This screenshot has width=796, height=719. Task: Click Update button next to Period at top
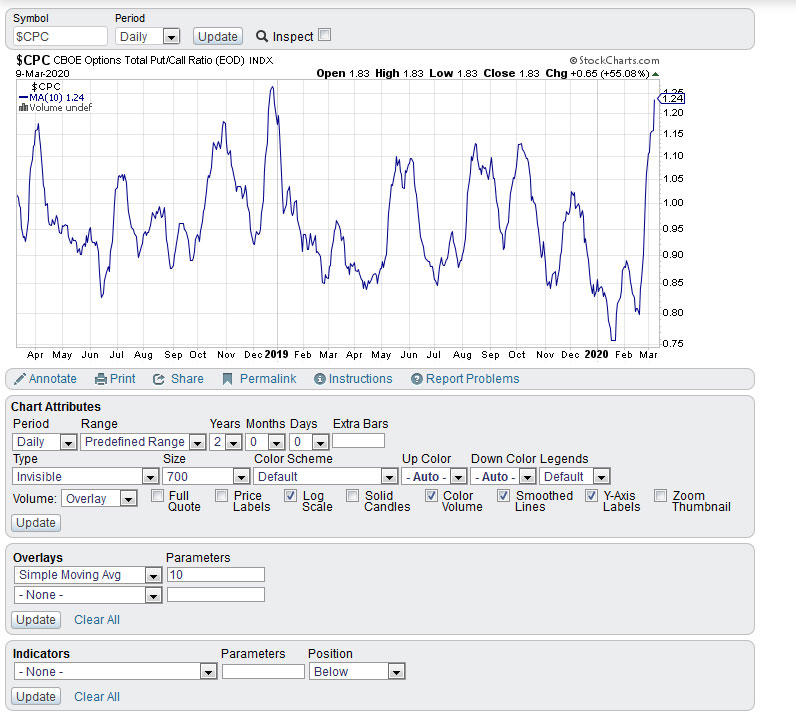(217, 36)
